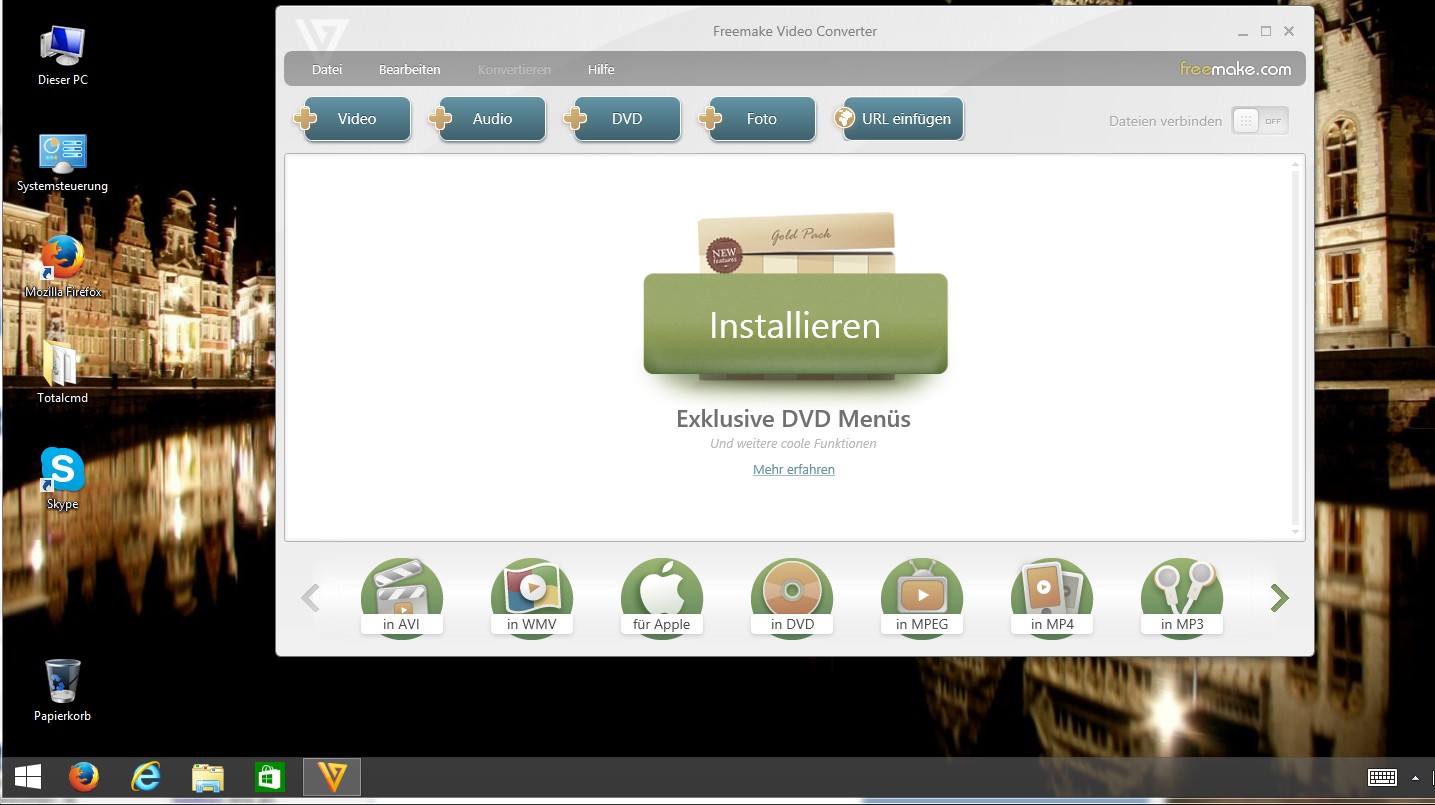This screenshot has width=1435, height=805.
Task: Click the Foto add button
Action: 757,119
